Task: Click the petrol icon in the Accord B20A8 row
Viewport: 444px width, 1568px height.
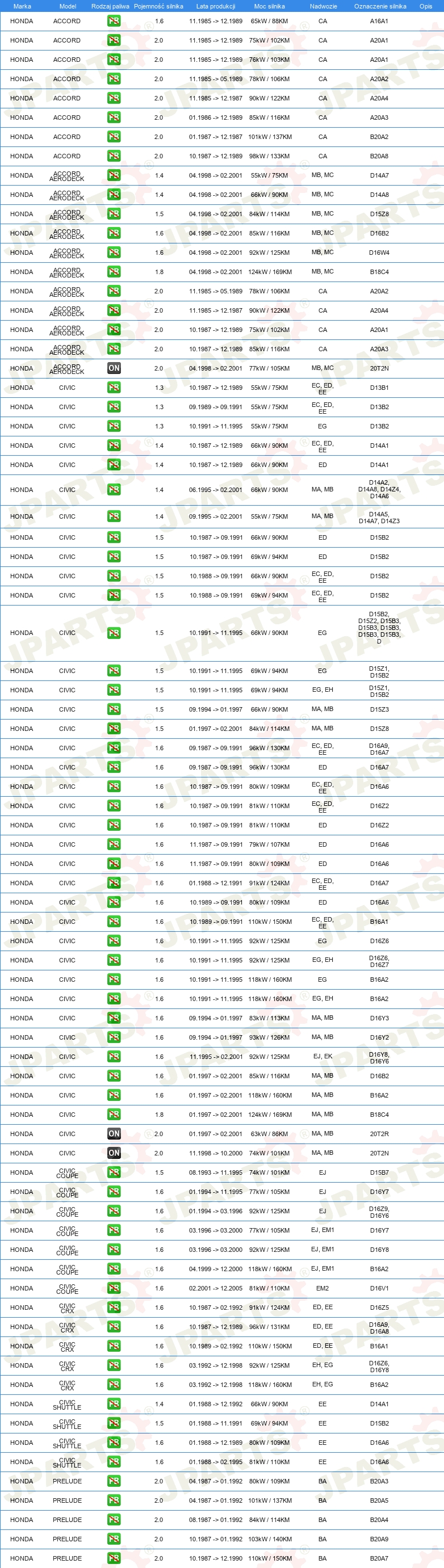Action: point(114,156)
